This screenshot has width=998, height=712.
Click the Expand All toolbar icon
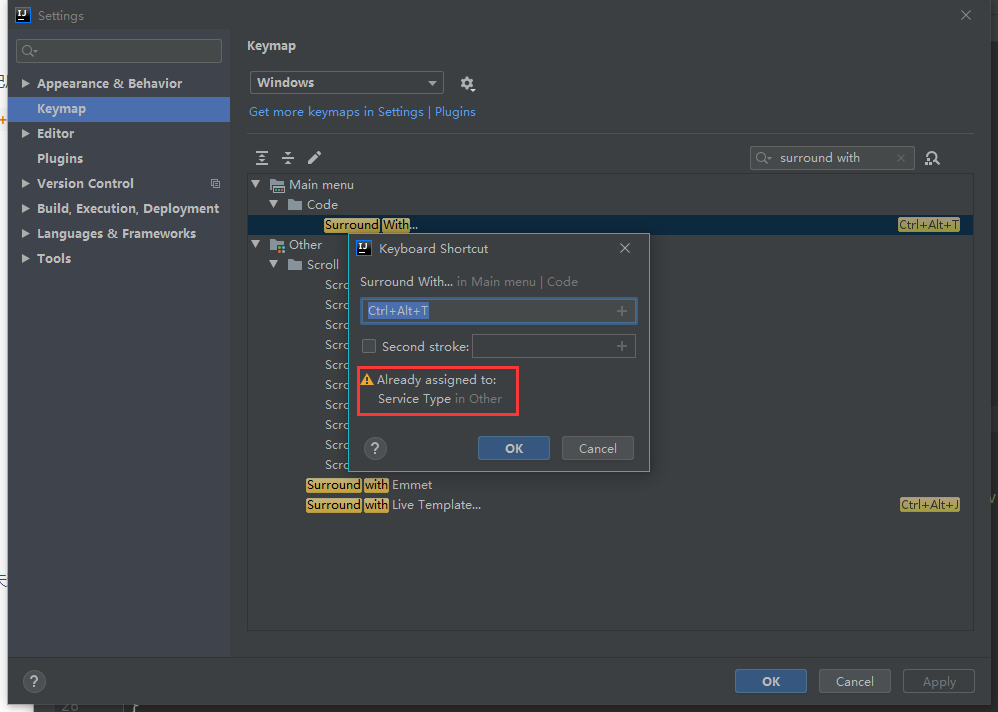pos(262,158)
